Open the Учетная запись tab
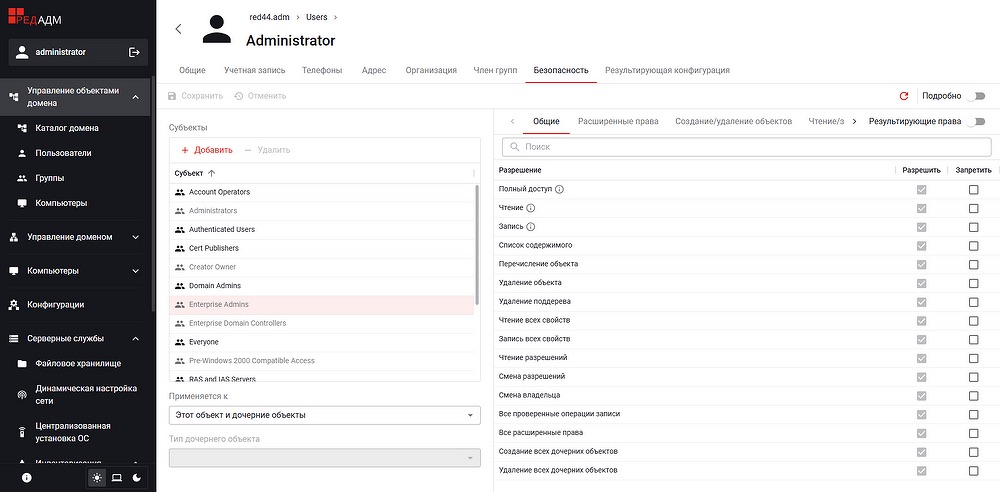The image size is (1000, 492). [x=254, y=70]
